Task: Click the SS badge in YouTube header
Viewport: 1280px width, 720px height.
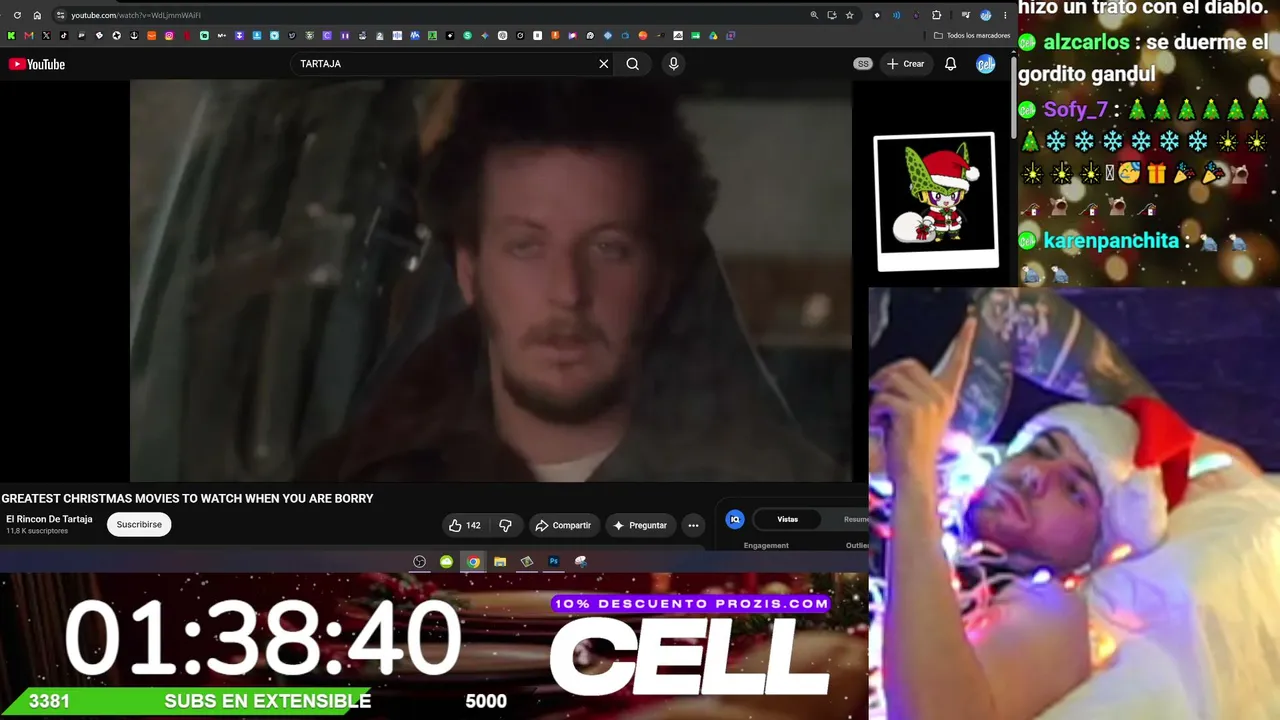Action: 863,64
